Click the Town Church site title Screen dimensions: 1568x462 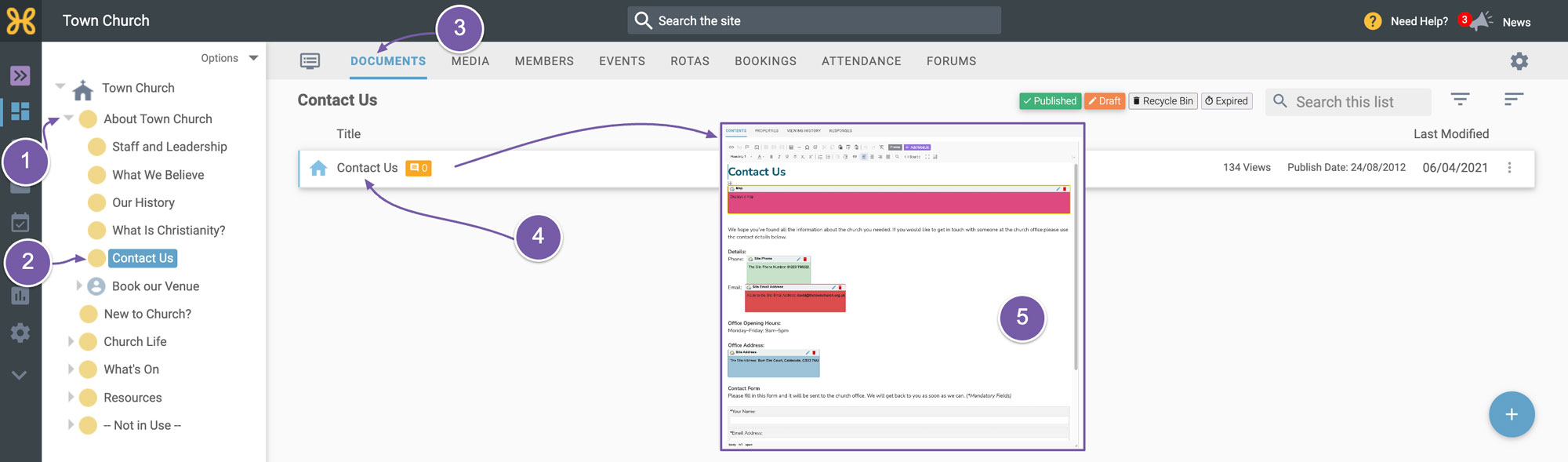(x=106, y=21)
